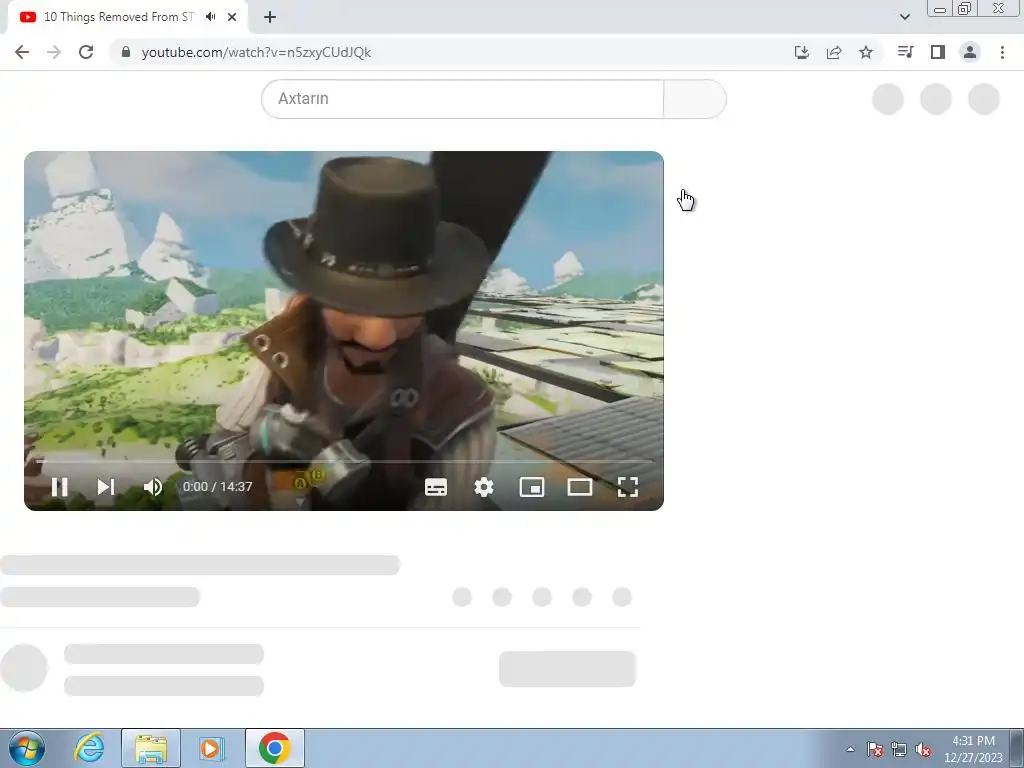
Task: Open Chrome three-dot menu
Action: 1002,52
